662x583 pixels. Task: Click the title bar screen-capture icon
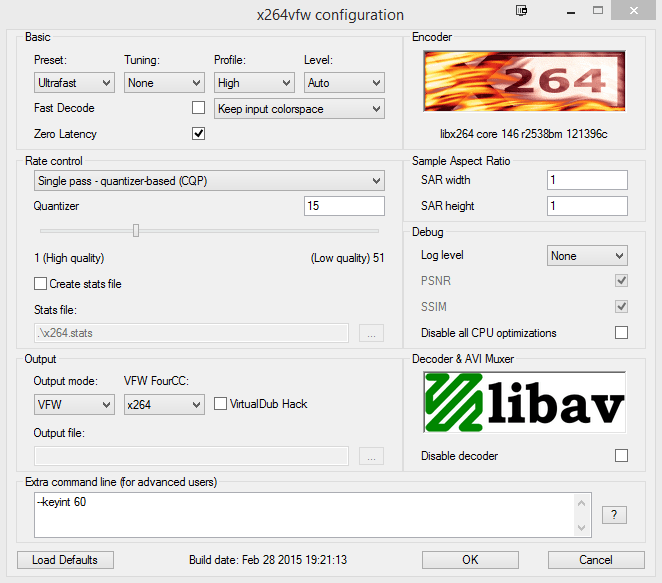521,11
